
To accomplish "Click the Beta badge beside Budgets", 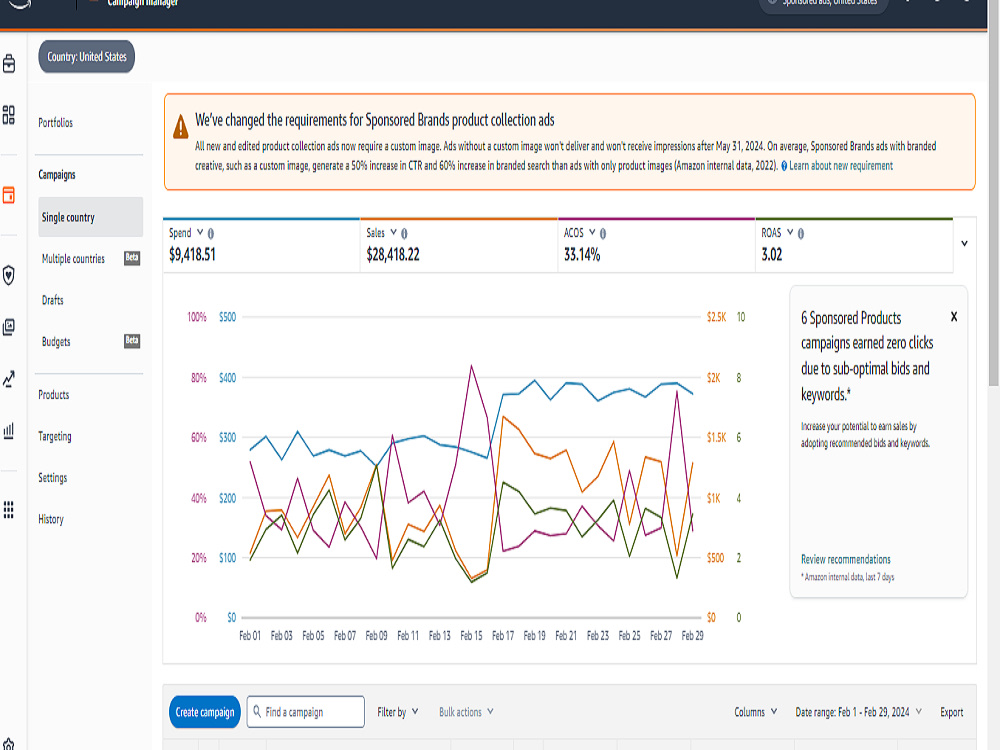I will click(132, 341).
